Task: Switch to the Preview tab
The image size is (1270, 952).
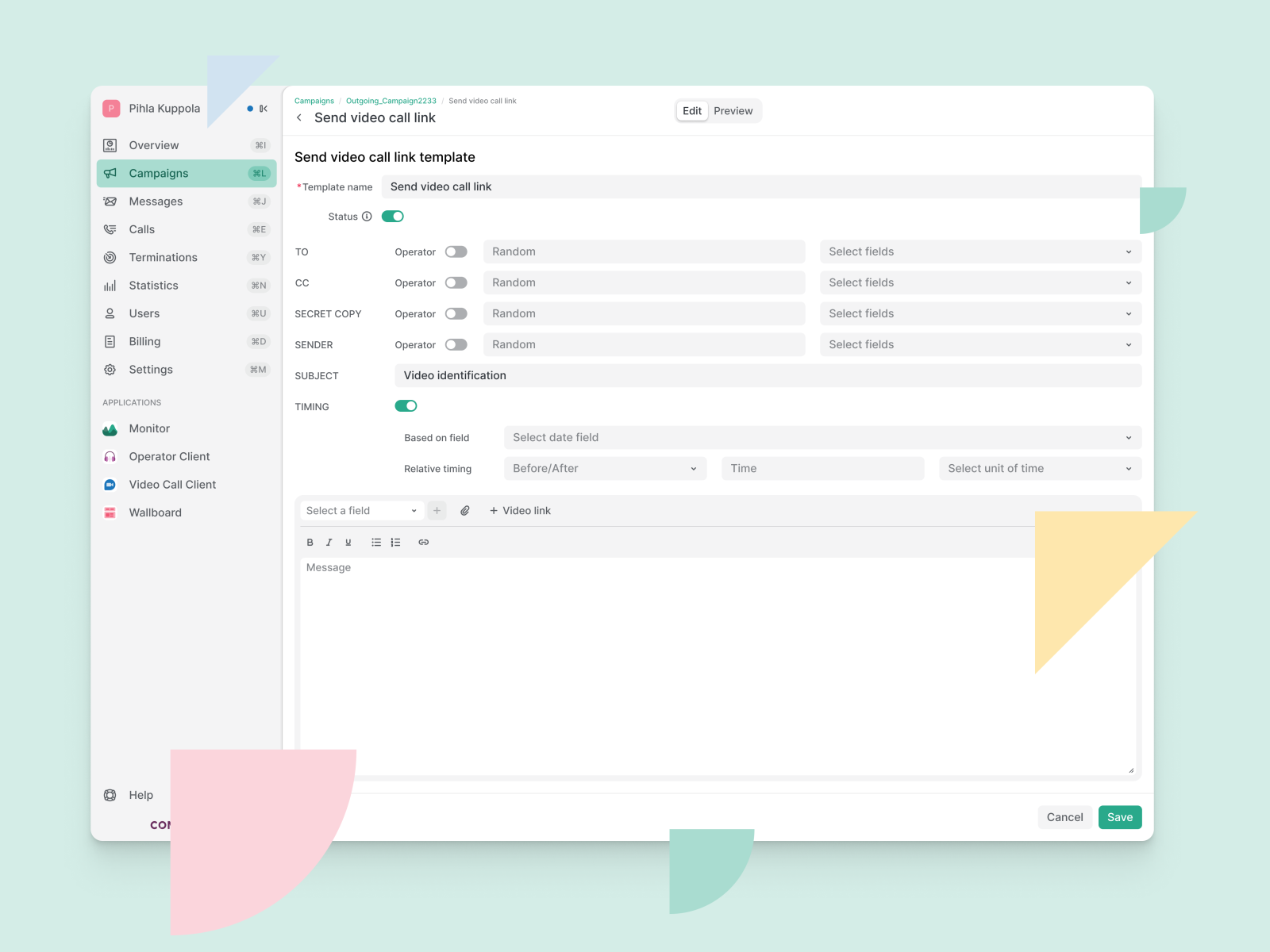Action: [733, 110]
